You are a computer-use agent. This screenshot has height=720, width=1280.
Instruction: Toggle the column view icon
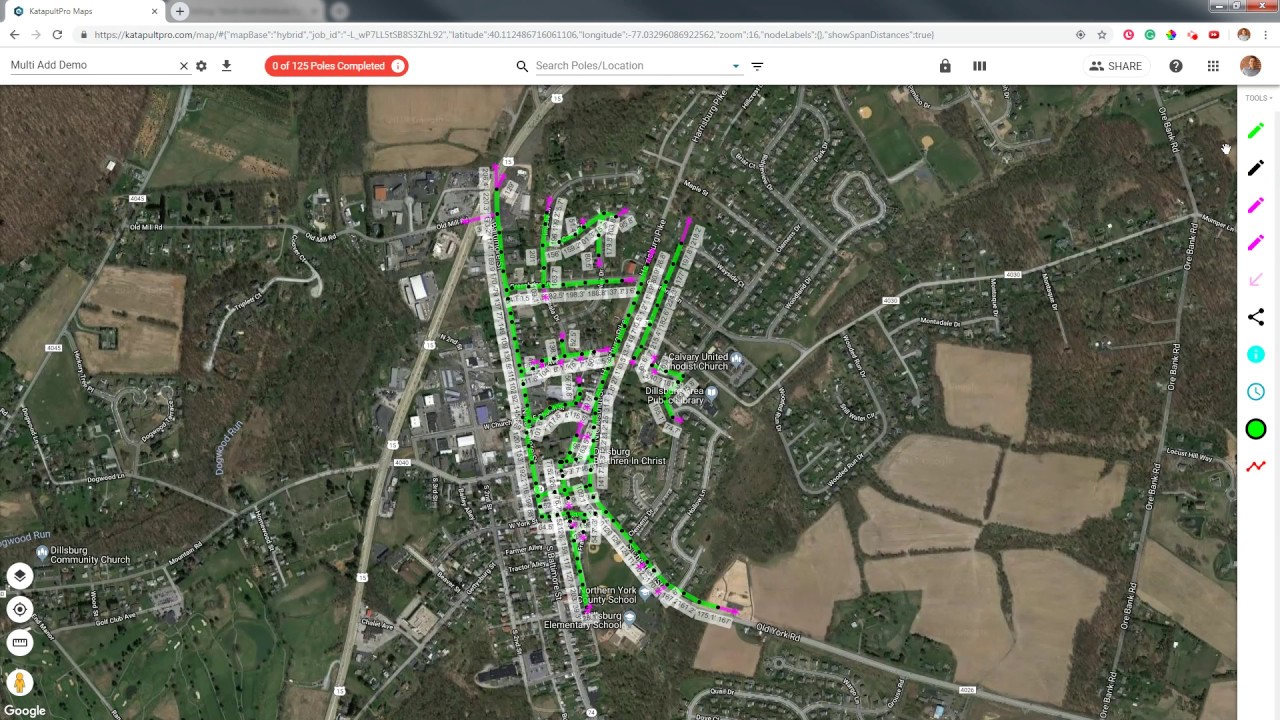click(x=980, y=66)
